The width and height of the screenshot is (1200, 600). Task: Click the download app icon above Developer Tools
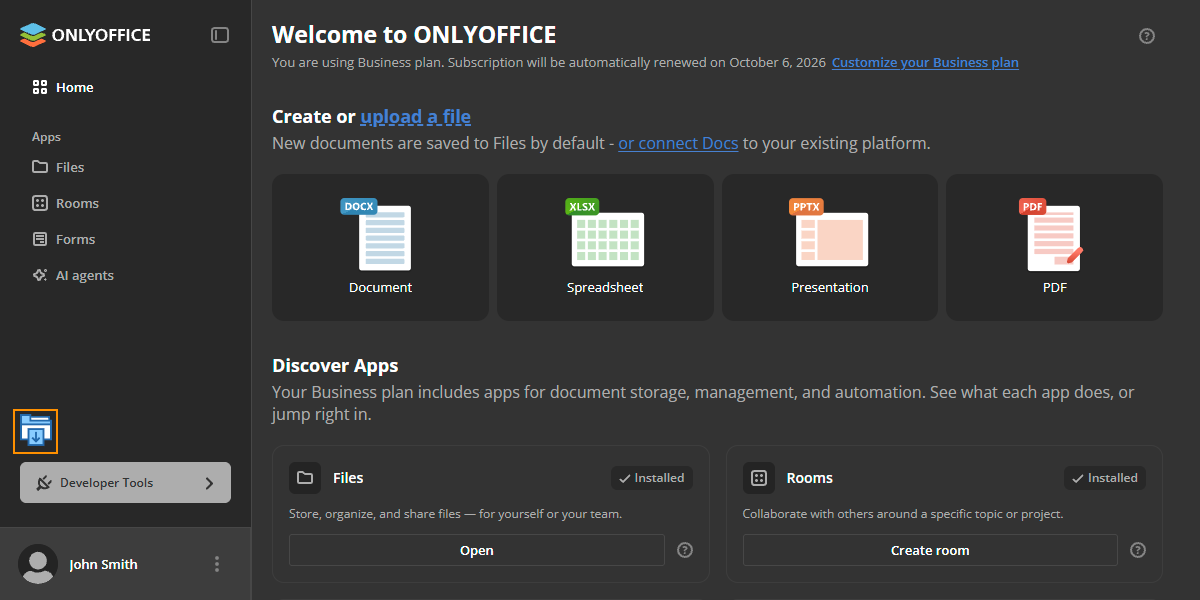tap(36, 432)
